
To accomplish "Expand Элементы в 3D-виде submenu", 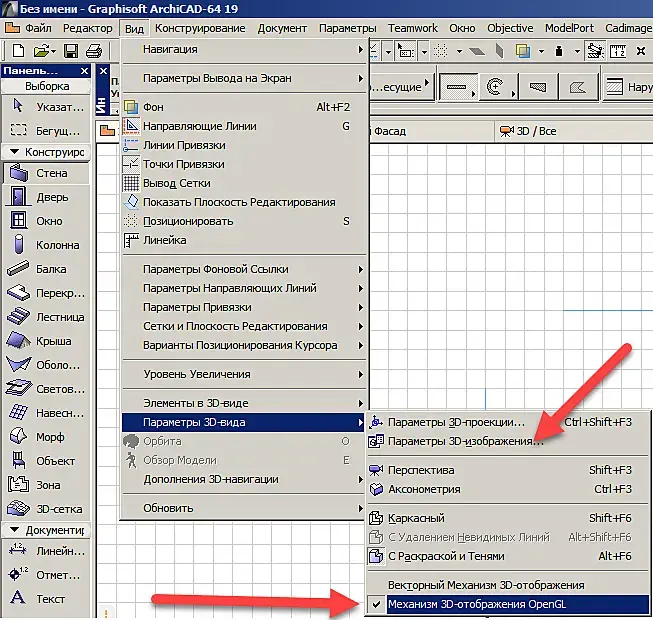I will pos(244,403).
